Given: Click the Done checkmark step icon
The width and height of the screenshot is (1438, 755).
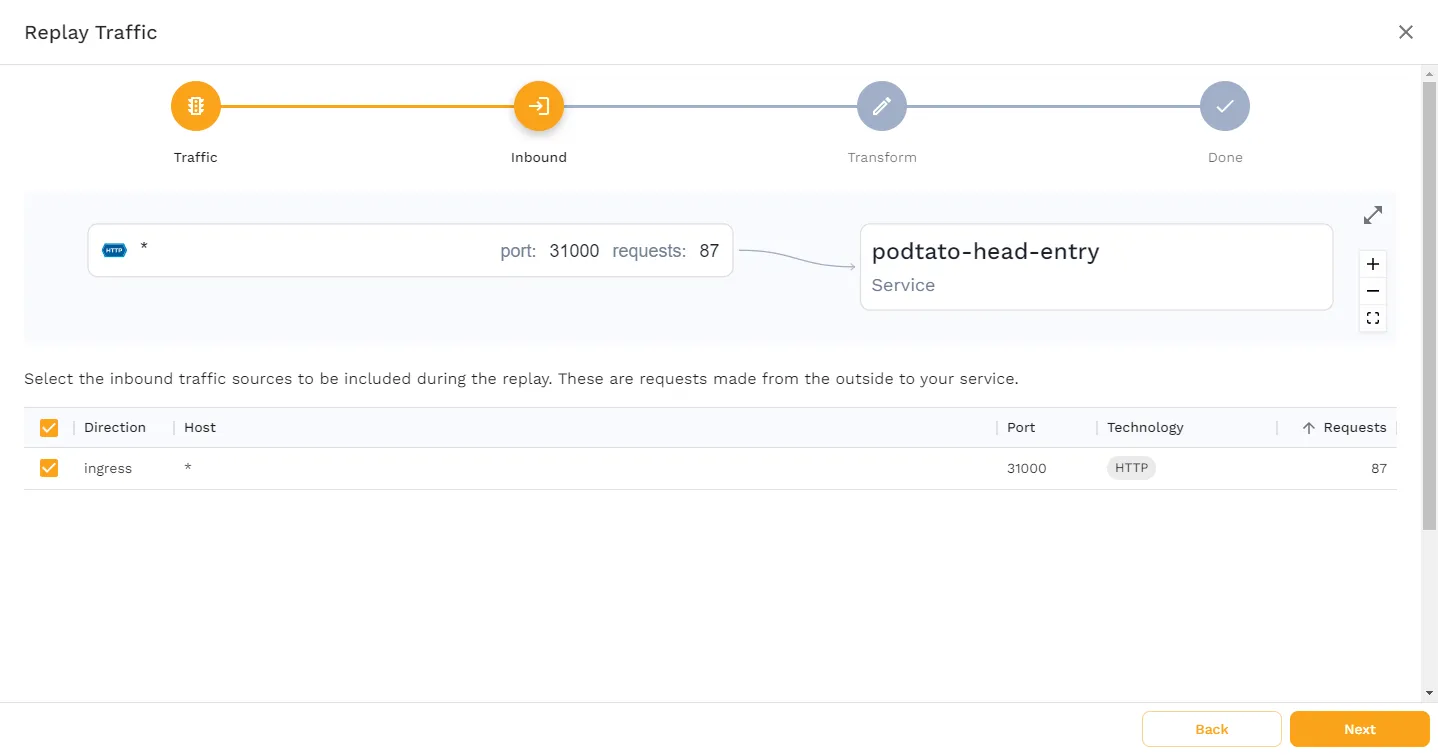Looking at the screenshot, I should tap(1224, 105).
